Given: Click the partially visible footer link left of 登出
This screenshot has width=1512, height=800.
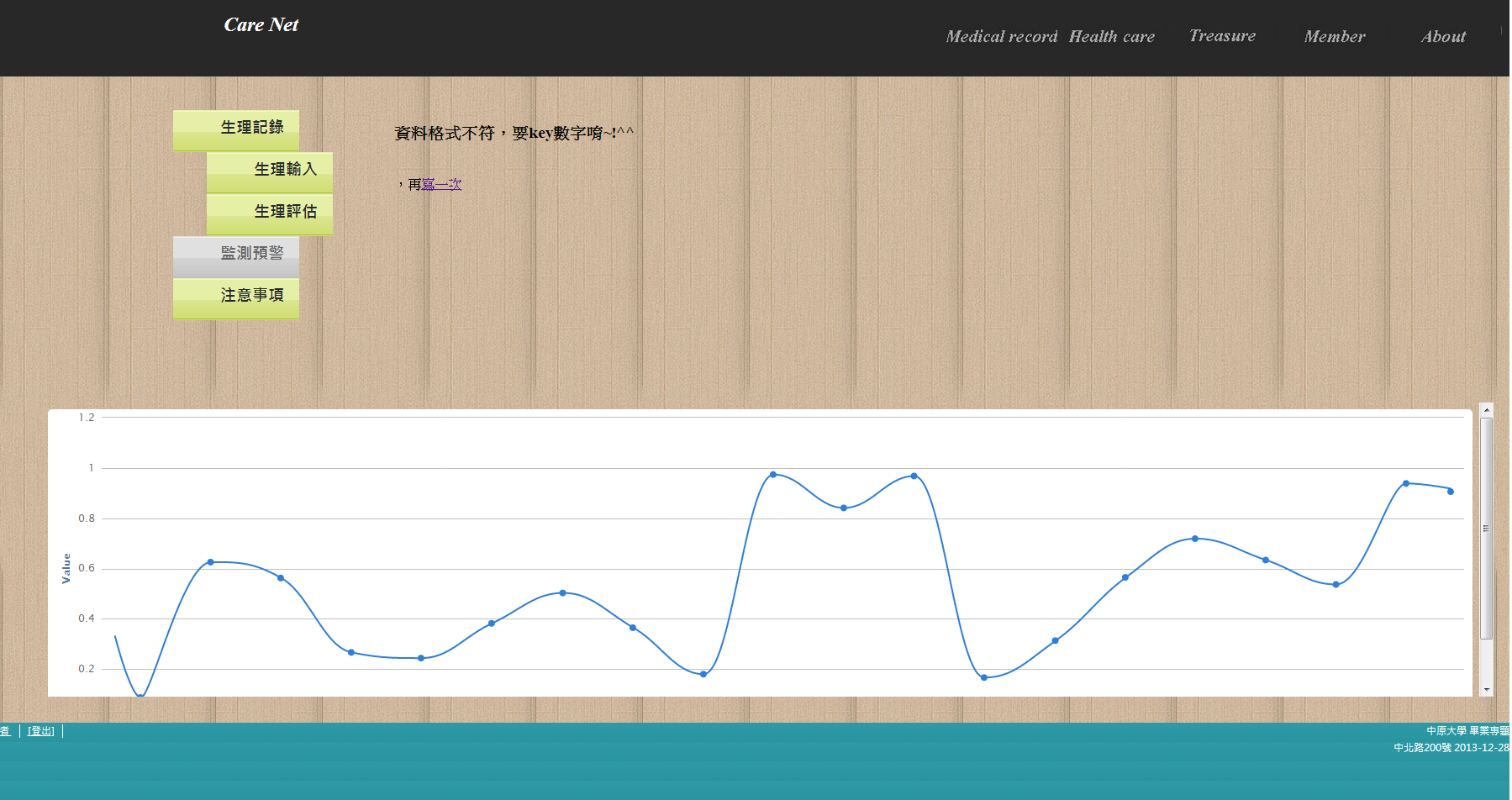Looking at the screenshot, I should coord(5,731).
